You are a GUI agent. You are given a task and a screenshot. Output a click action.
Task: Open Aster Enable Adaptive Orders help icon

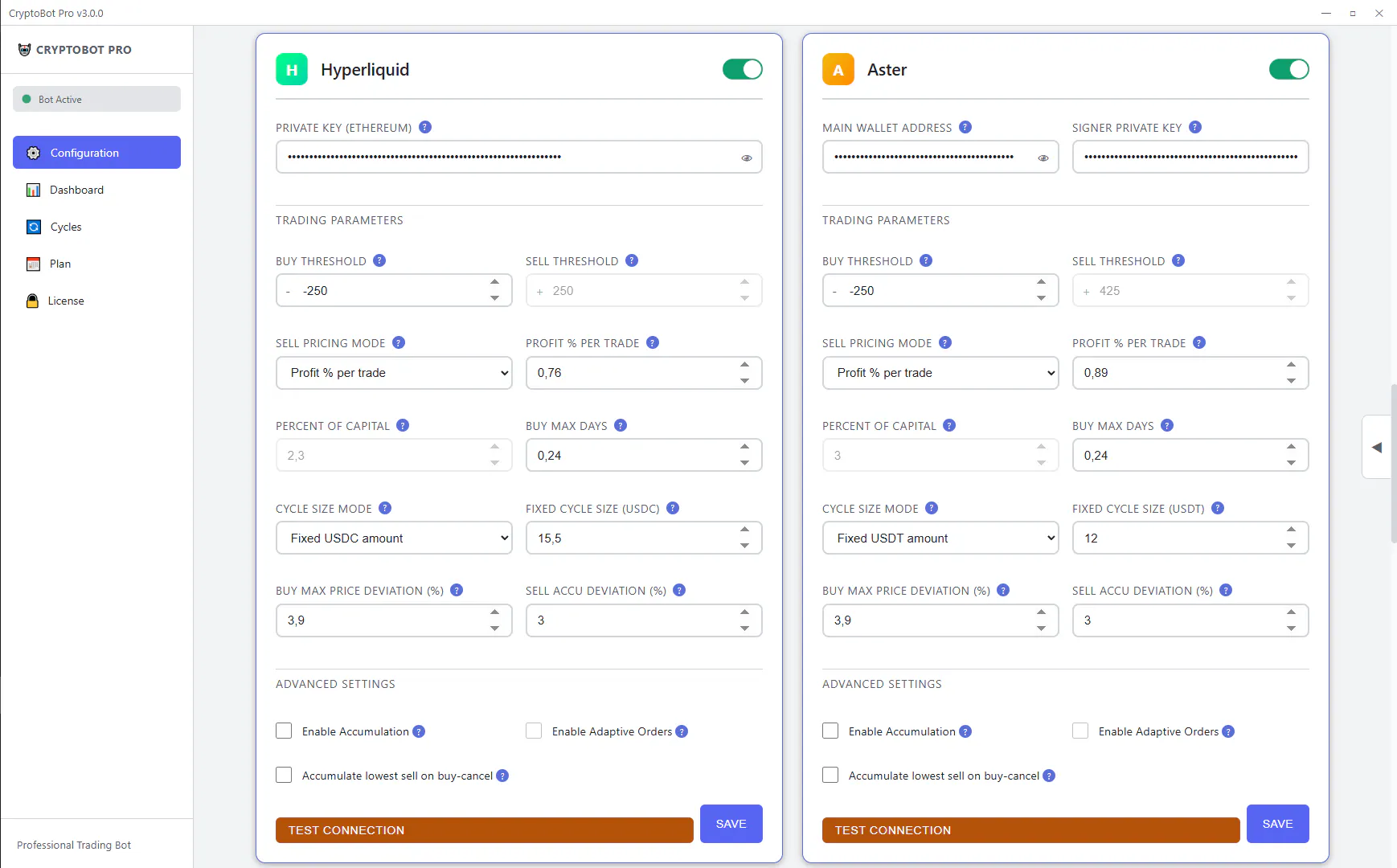pos(1228,731)
